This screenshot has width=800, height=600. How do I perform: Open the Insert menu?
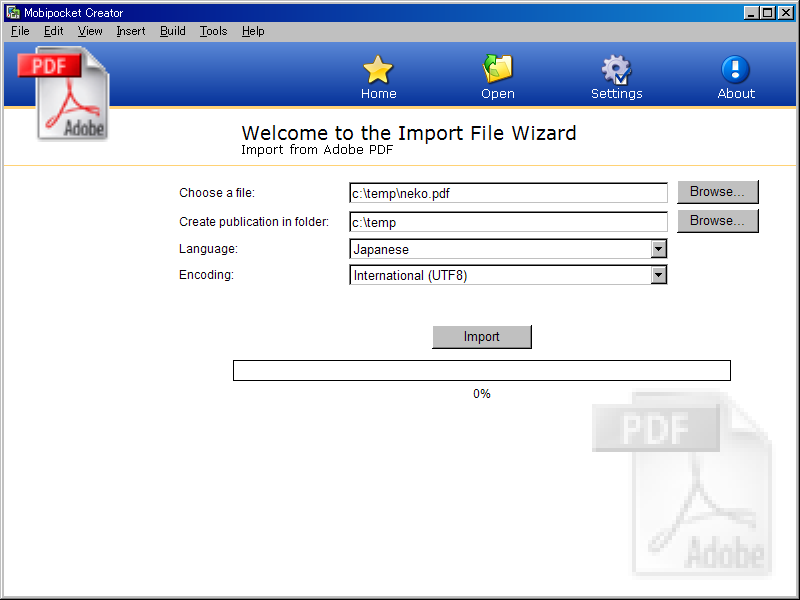(131, 31)
